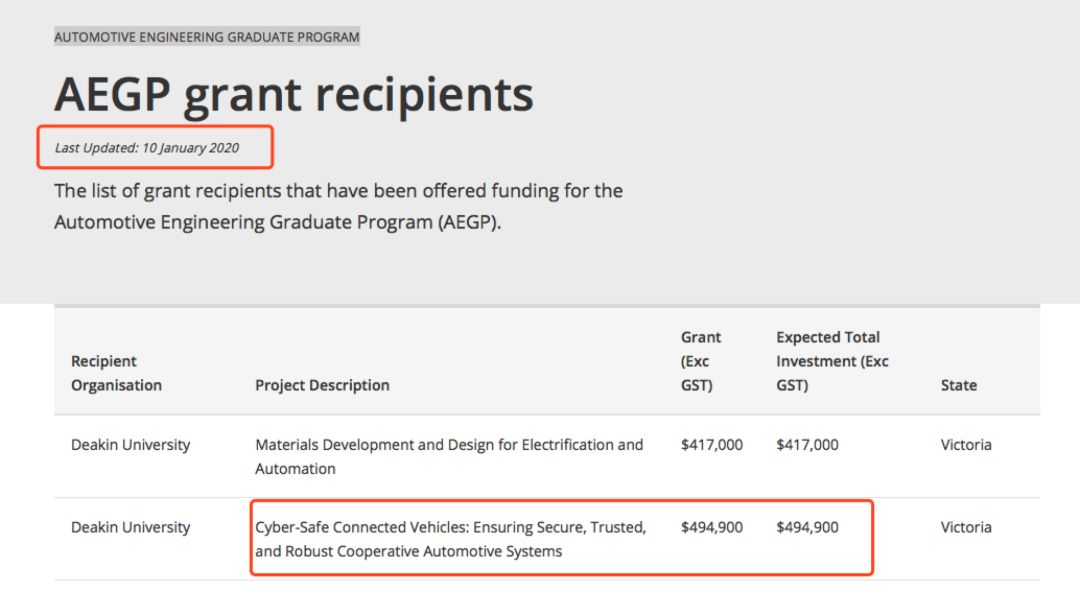Click the $494,900 expected total investment value
Image resolution: width=1080 pixels, height=591 pixels.
coord(807,528)
